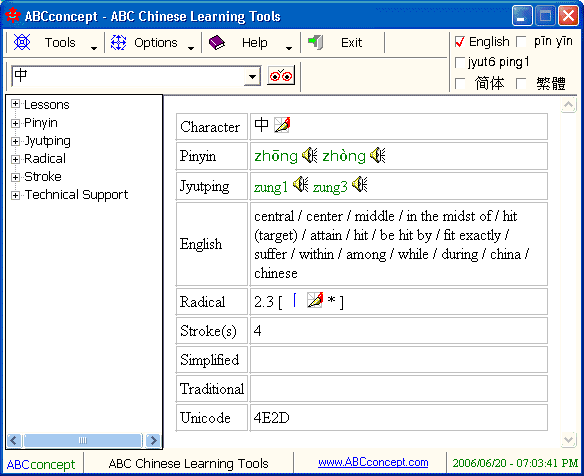Screen dimensions: 584x476
Task: Click the radical number 2.3
Action: point(264,302)
